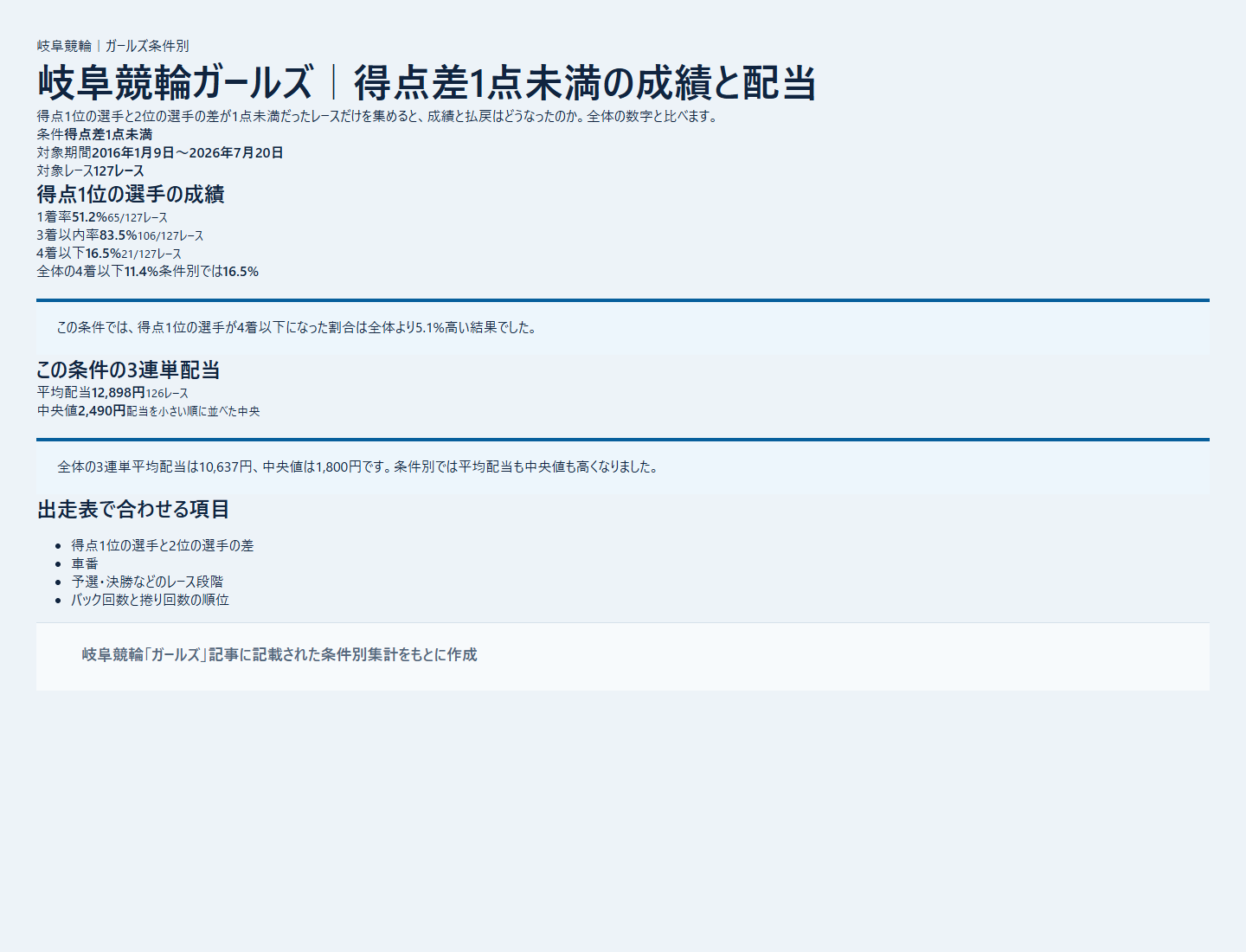Click the 得点1位の選手の成績 heading
This screenshot has height=952, width=1246.
click(x=131, y=194)
